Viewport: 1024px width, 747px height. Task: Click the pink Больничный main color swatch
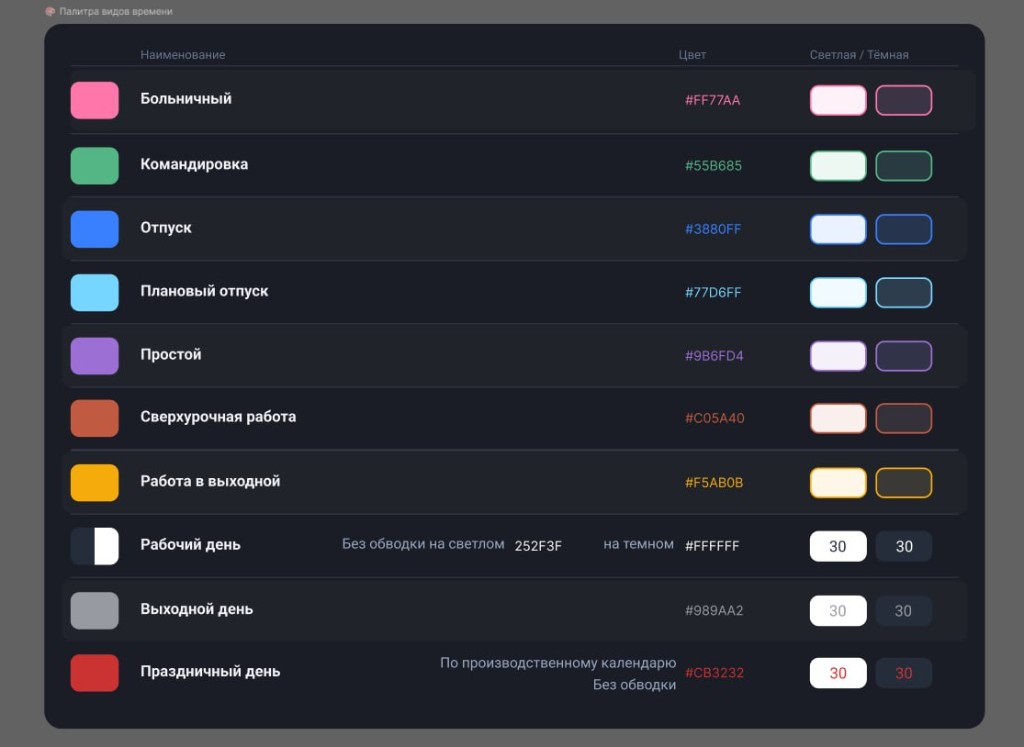click(x=95, y=100)
